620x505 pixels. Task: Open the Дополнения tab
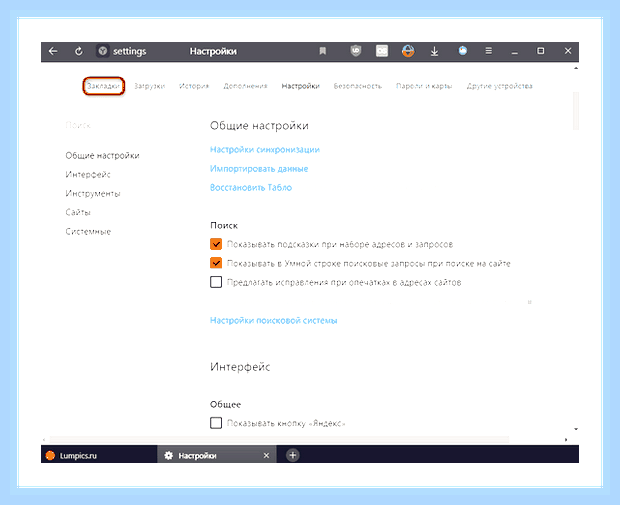pos(245,86)
